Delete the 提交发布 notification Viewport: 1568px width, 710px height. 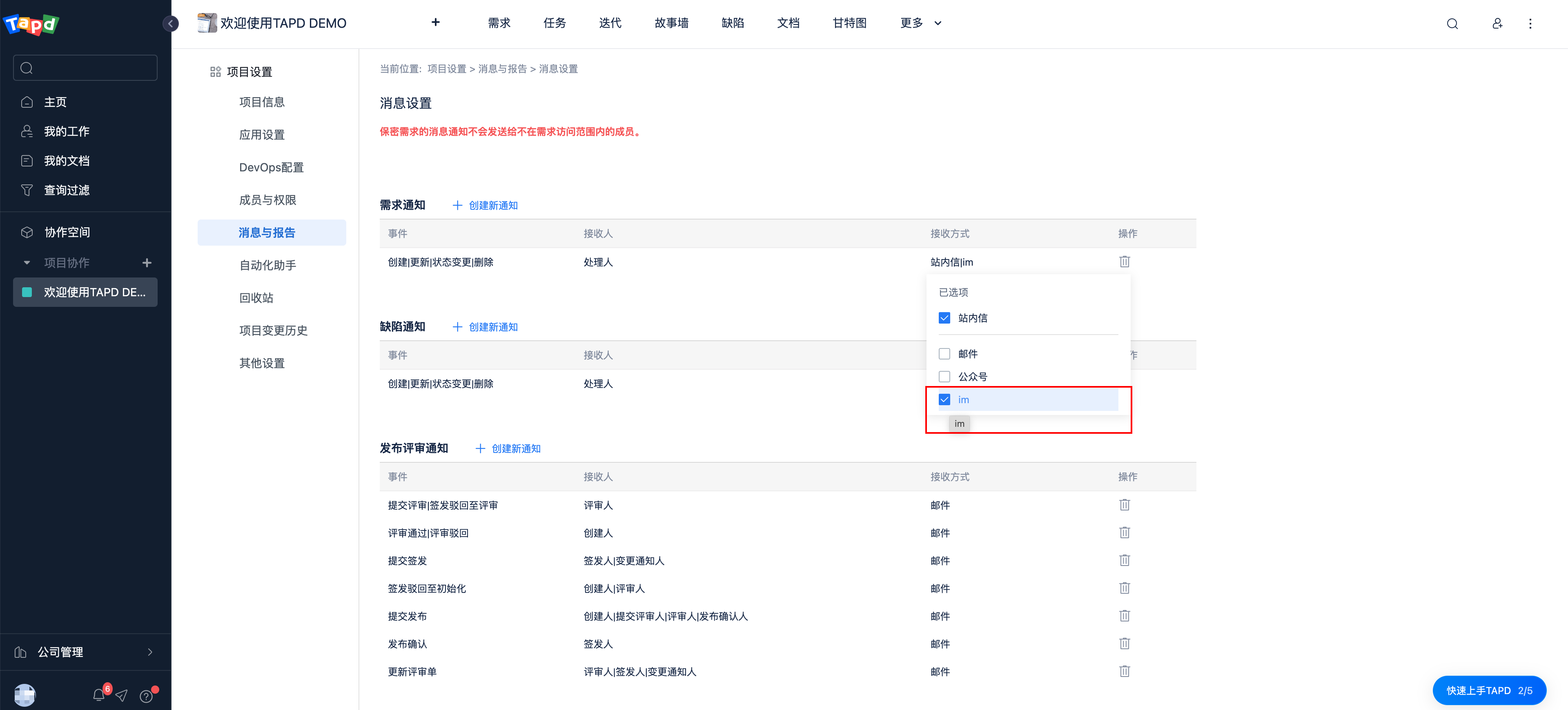(x=1124, y=616)
